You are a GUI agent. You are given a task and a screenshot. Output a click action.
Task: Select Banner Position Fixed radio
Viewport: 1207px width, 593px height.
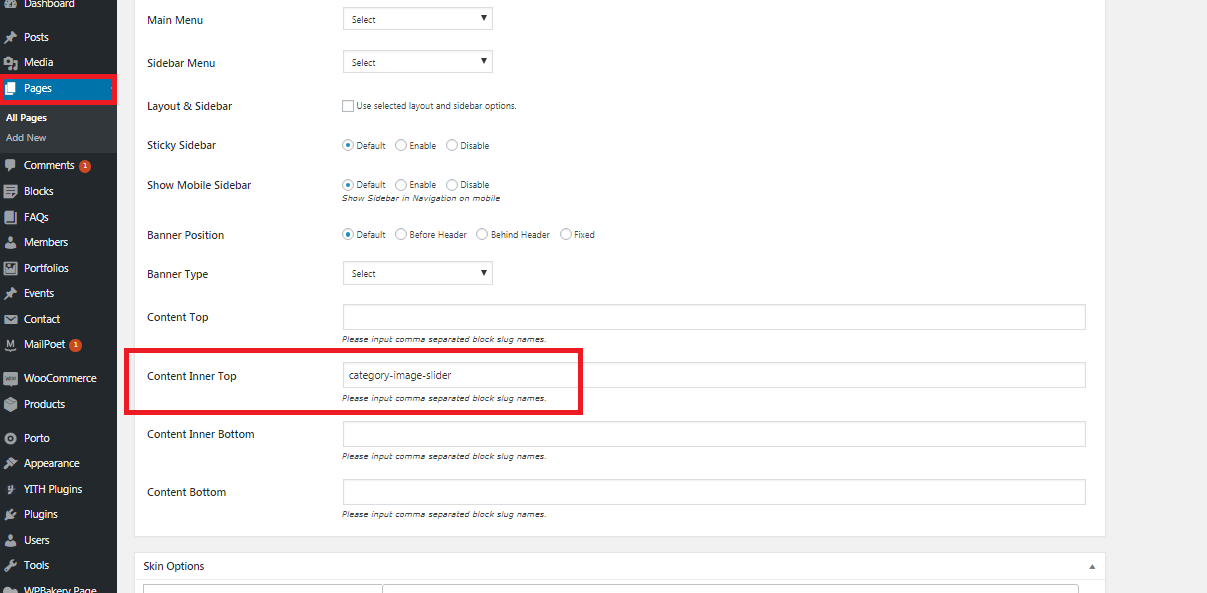point(566,234)
